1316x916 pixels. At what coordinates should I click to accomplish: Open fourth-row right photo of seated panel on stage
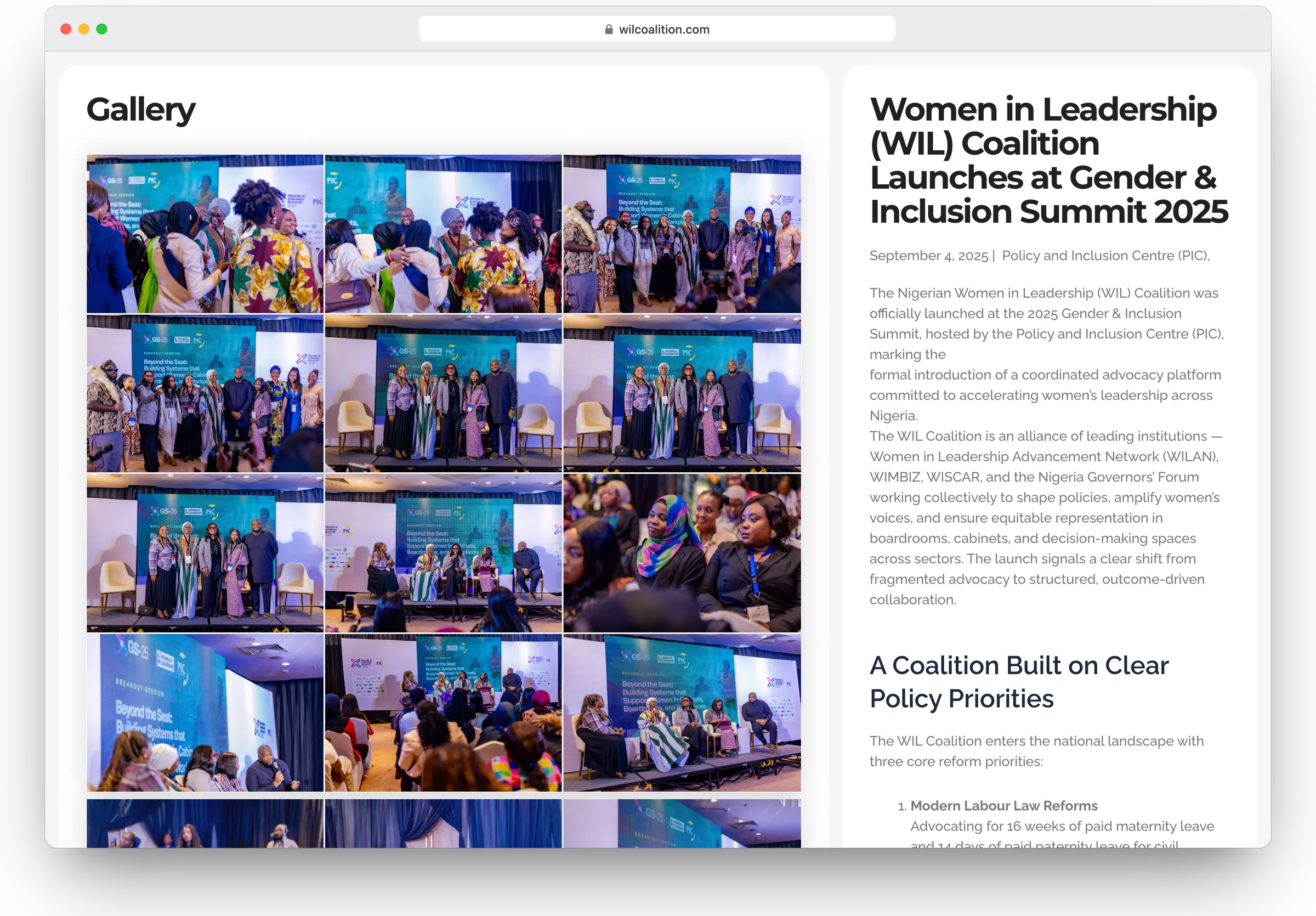click(682, 713)
